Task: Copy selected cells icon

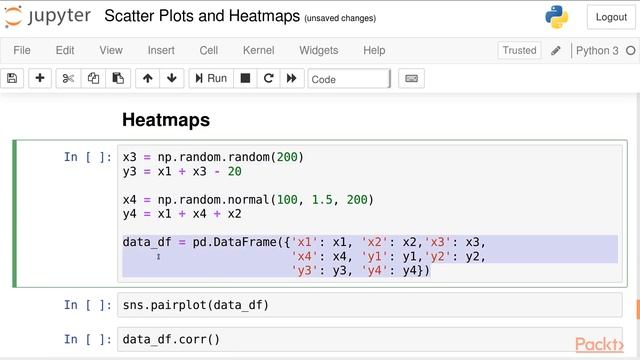Action: [93, 78]
